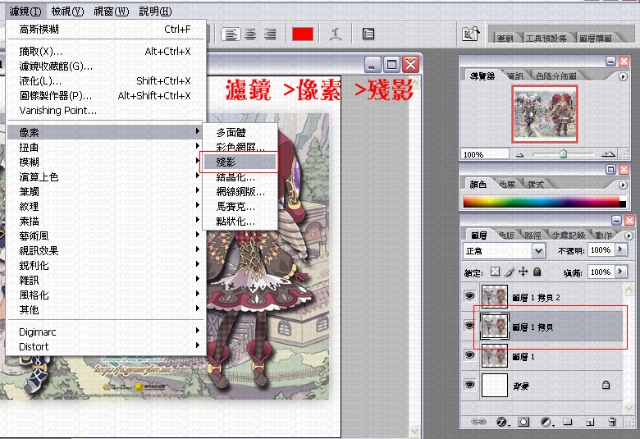Choose 馬賽克... in the 像素 submenu
Image resolution: width=640 pixels, height=439 pixels.
[240, 206]
